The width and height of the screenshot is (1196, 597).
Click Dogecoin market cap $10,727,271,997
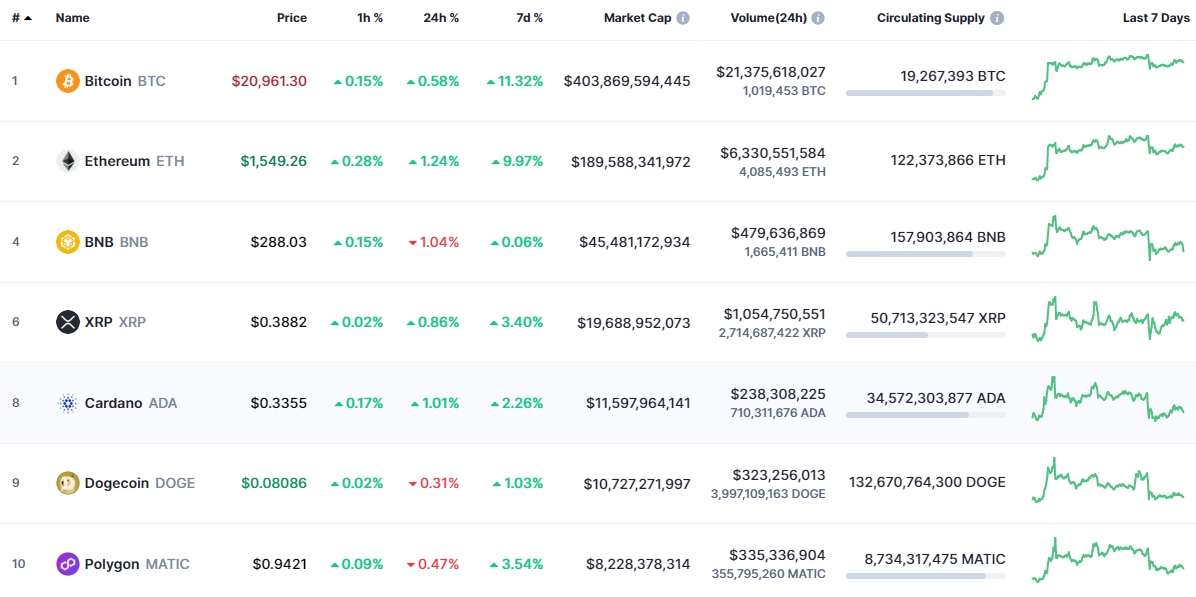tap(637, 483)
